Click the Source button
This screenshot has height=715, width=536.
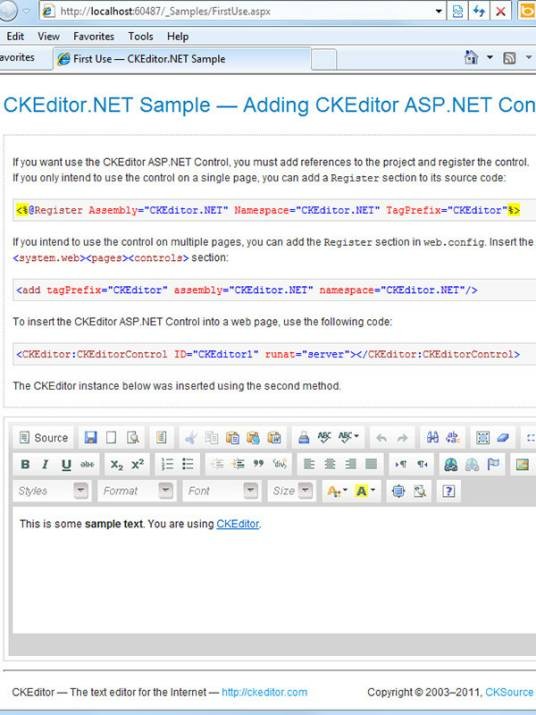click(x=44, y=438)
